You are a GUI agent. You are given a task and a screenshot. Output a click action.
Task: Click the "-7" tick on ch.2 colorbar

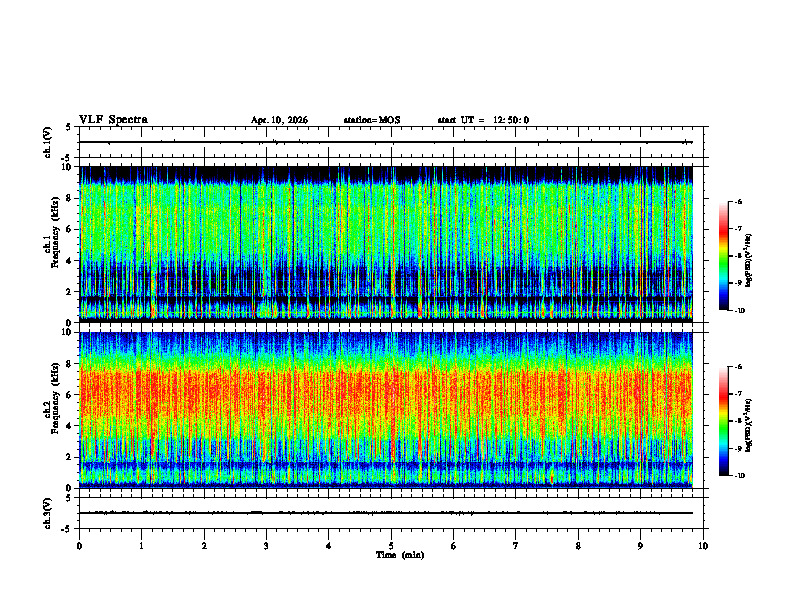pyautogui.click(x=738, y=394)
